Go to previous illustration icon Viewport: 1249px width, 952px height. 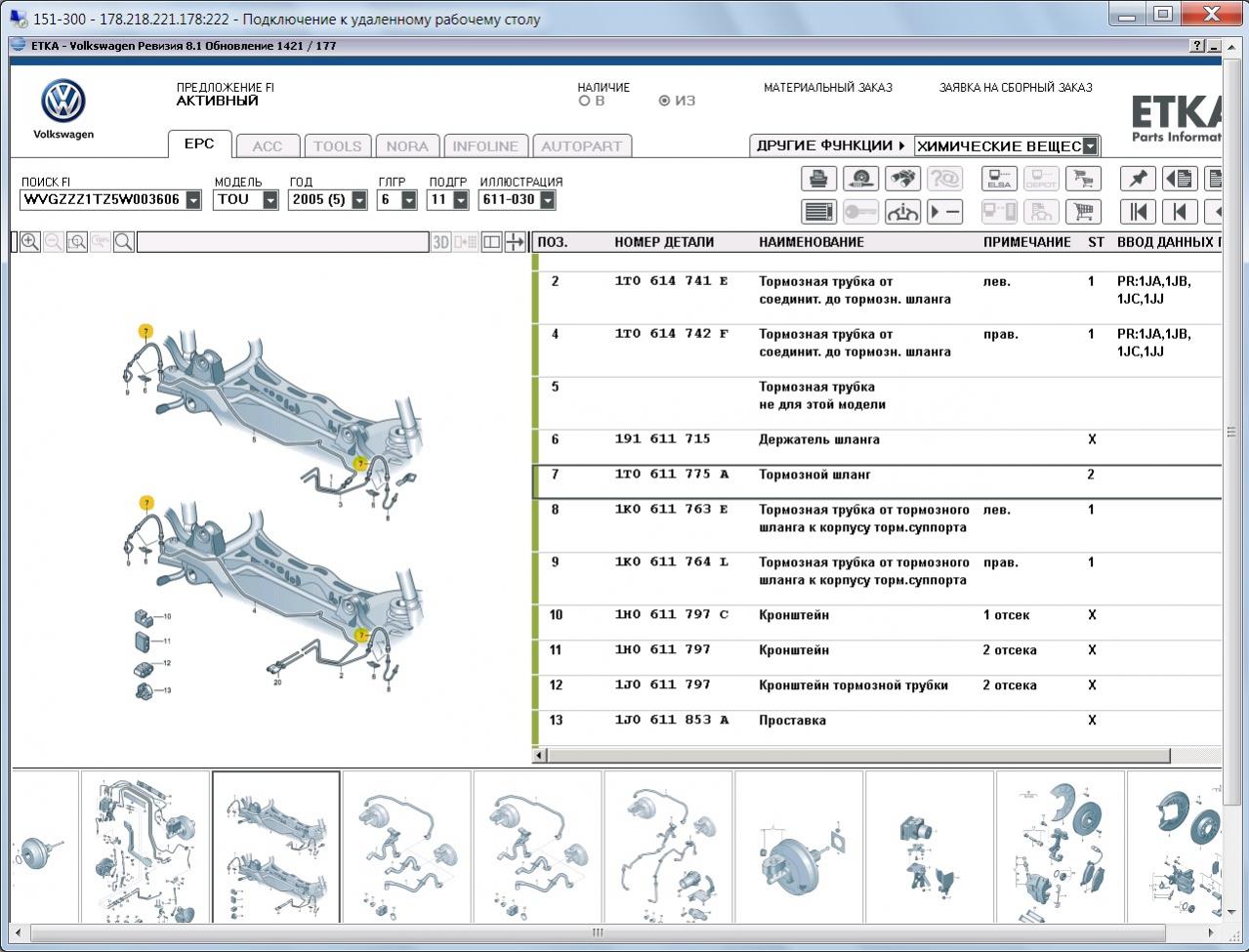[1180, 212]
